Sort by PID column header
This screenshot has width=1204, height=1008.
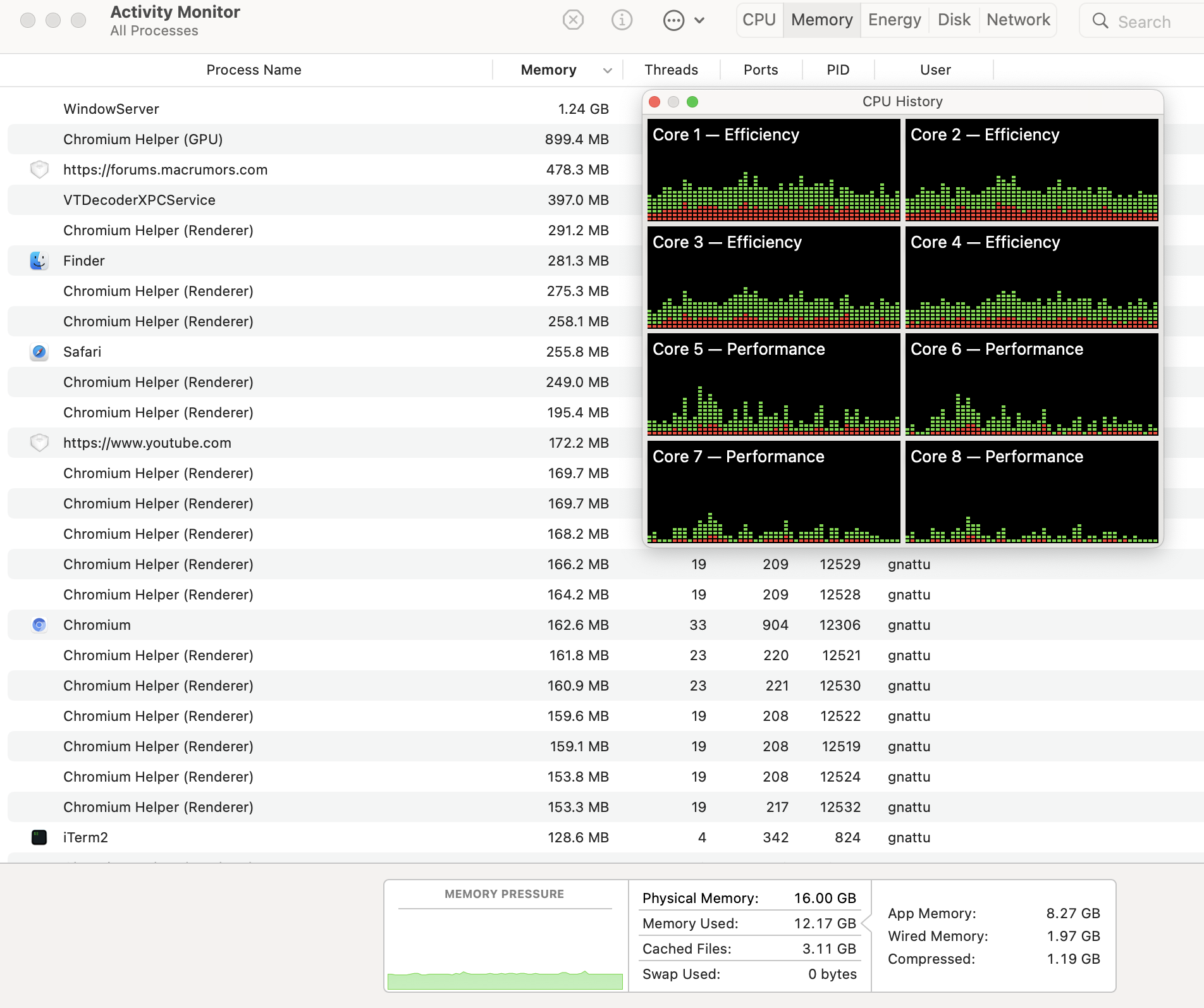(x=838, y=70)
